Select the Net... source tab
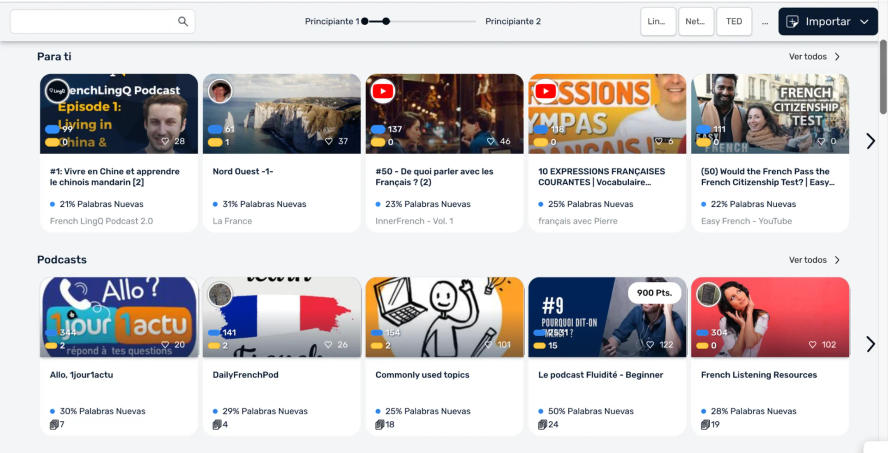Viewport: 888px width, 453px height. pos(696,22)
